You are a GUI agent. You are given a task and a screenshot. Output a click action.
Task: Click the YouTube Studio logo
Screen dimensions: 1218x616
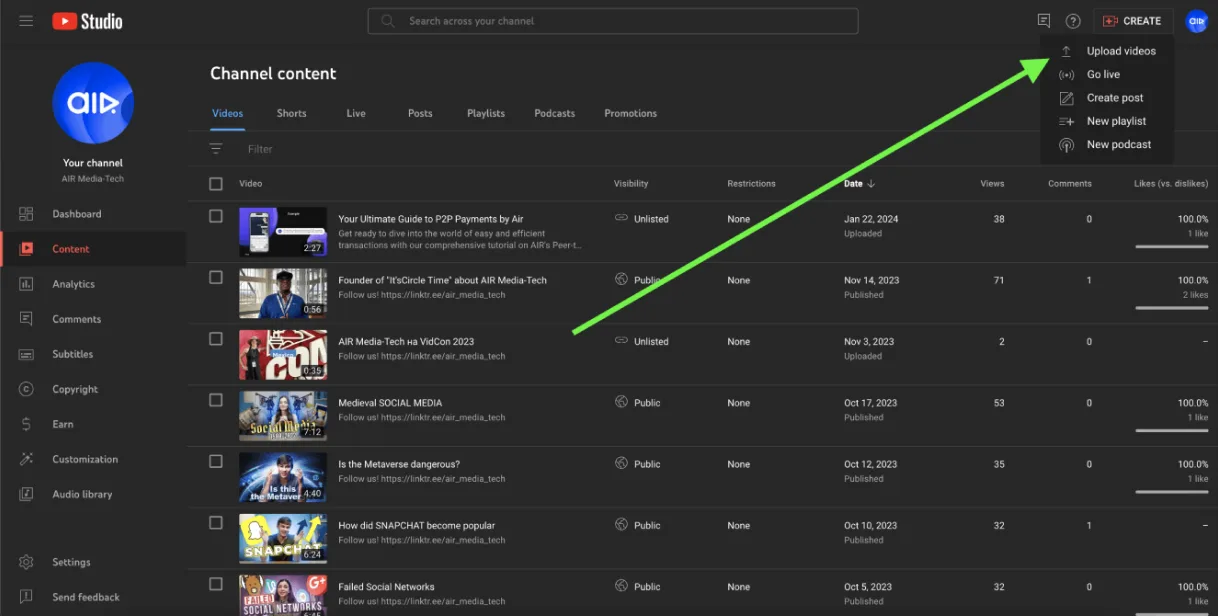[x=88, y=21]
